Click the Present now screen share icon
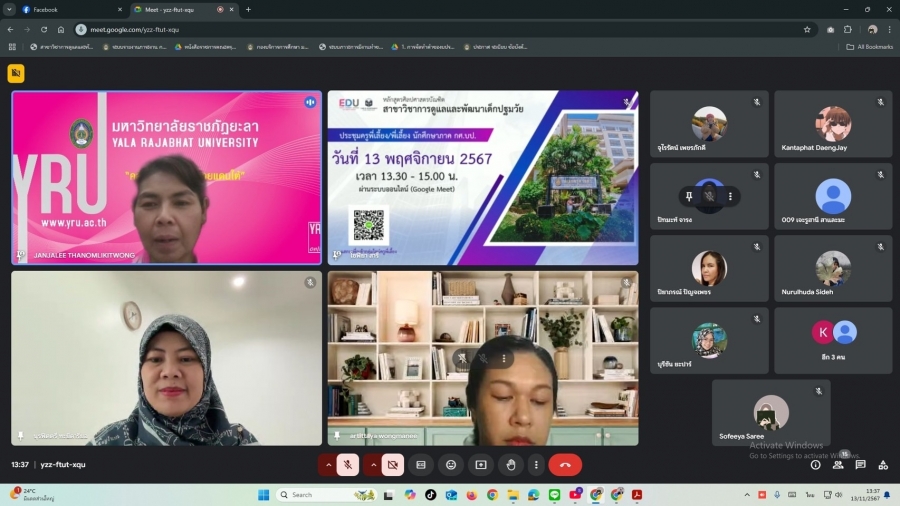 point(481,465)
